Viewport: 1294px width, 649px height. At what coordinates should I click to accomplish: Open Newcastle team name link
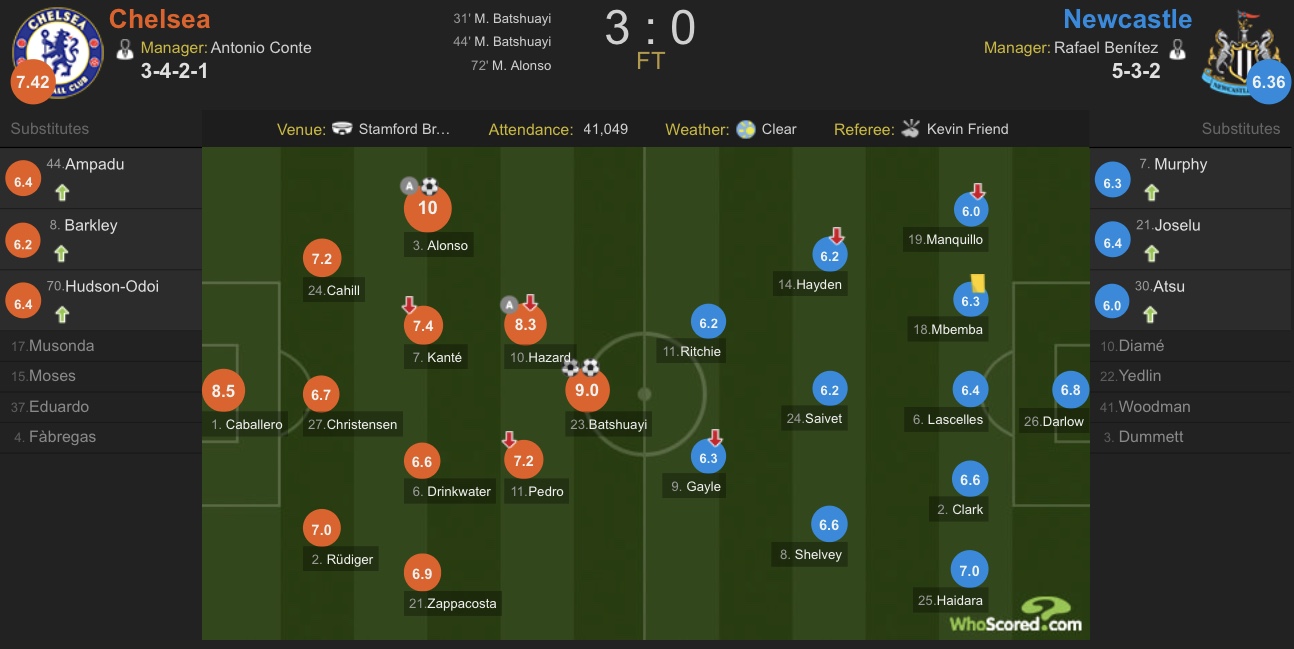pyautogui.click(x=1127, y=18)
